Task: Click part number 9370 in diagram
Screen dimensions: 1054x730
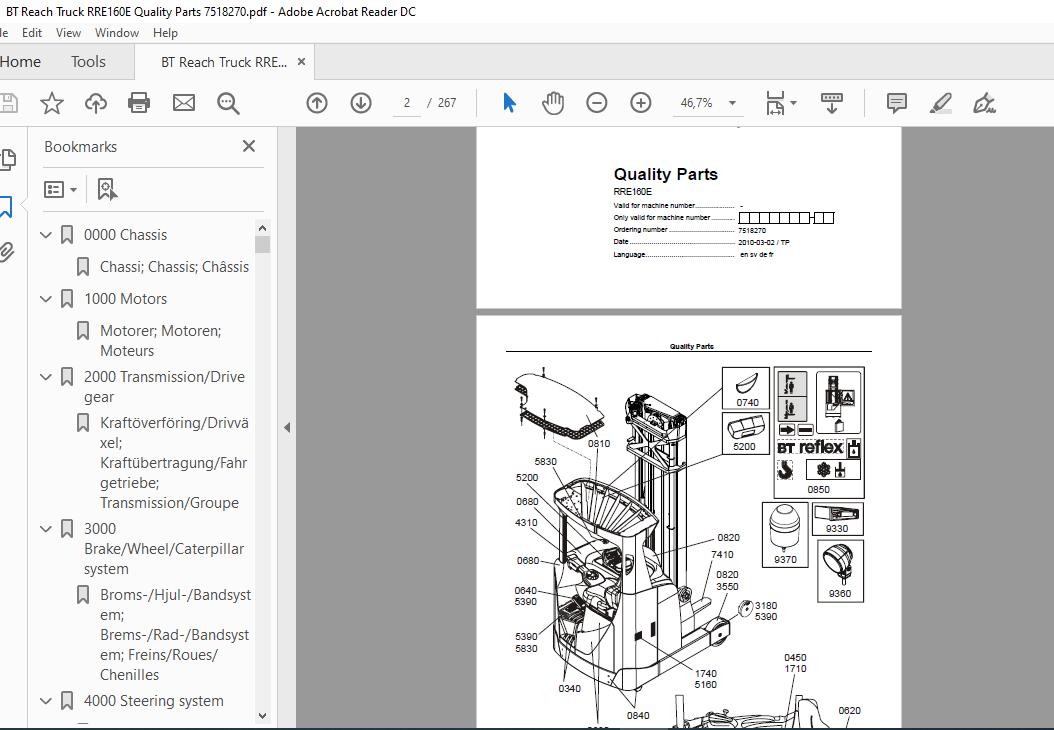Action: coord(785,559)
